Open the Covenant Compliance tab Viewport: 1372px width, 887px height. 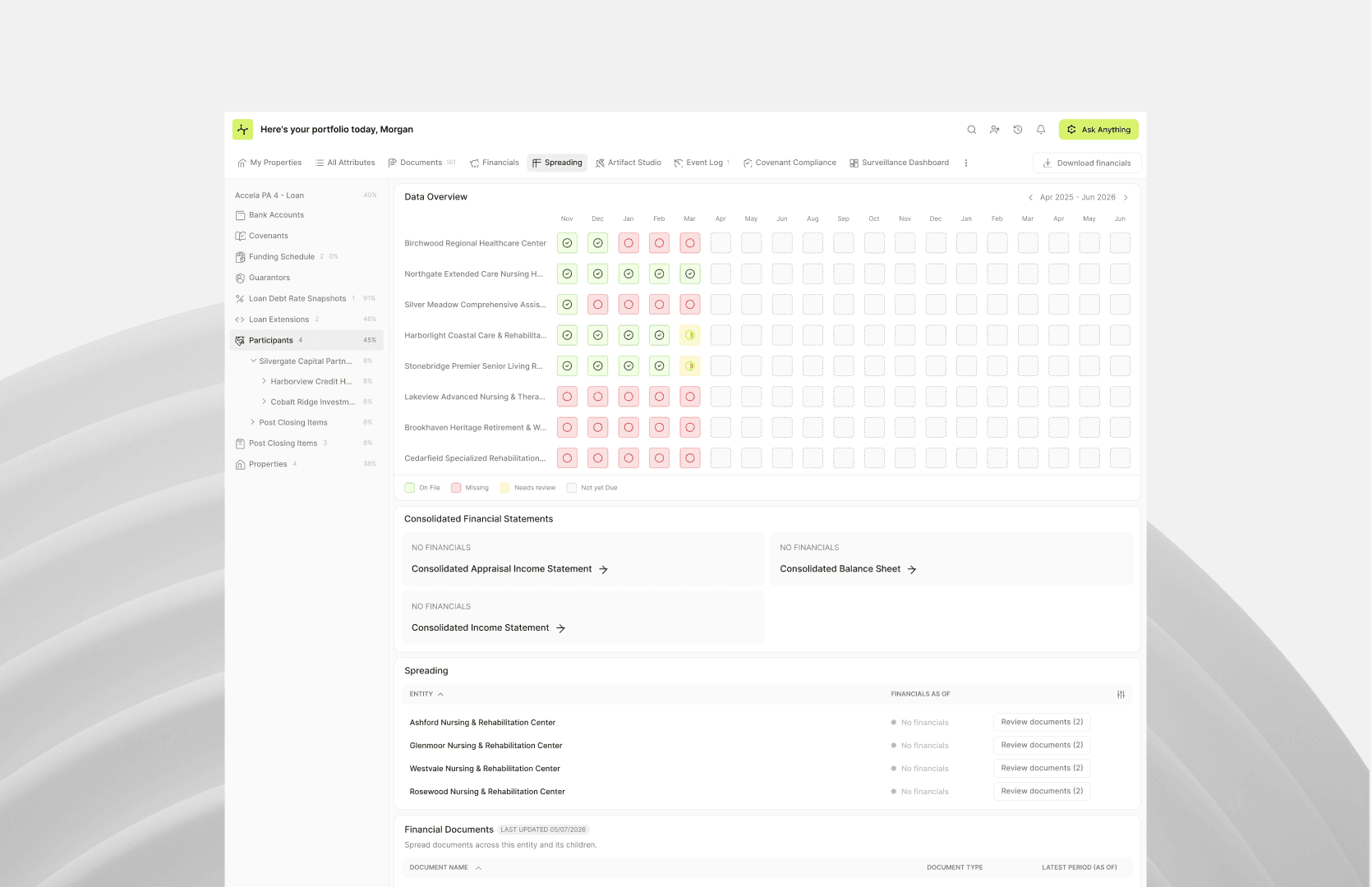tap(790, 163)
